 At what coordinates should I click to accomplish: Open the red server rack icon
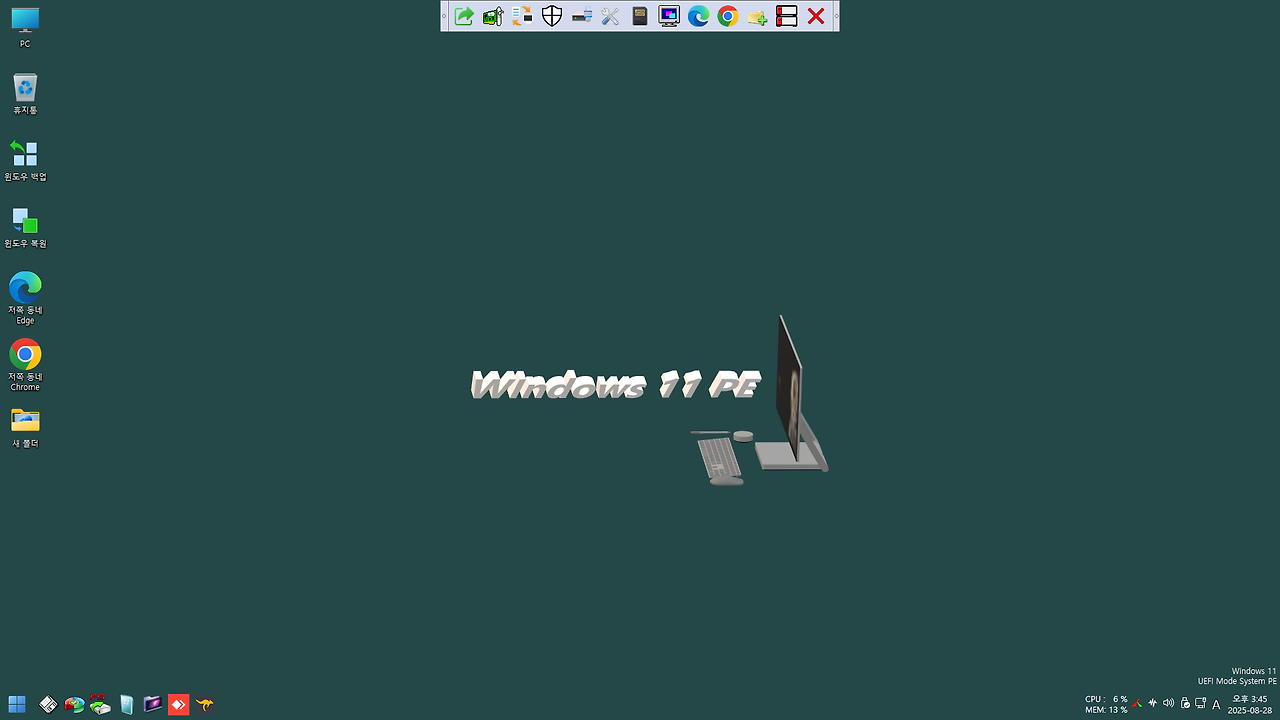tap(786, 16)
